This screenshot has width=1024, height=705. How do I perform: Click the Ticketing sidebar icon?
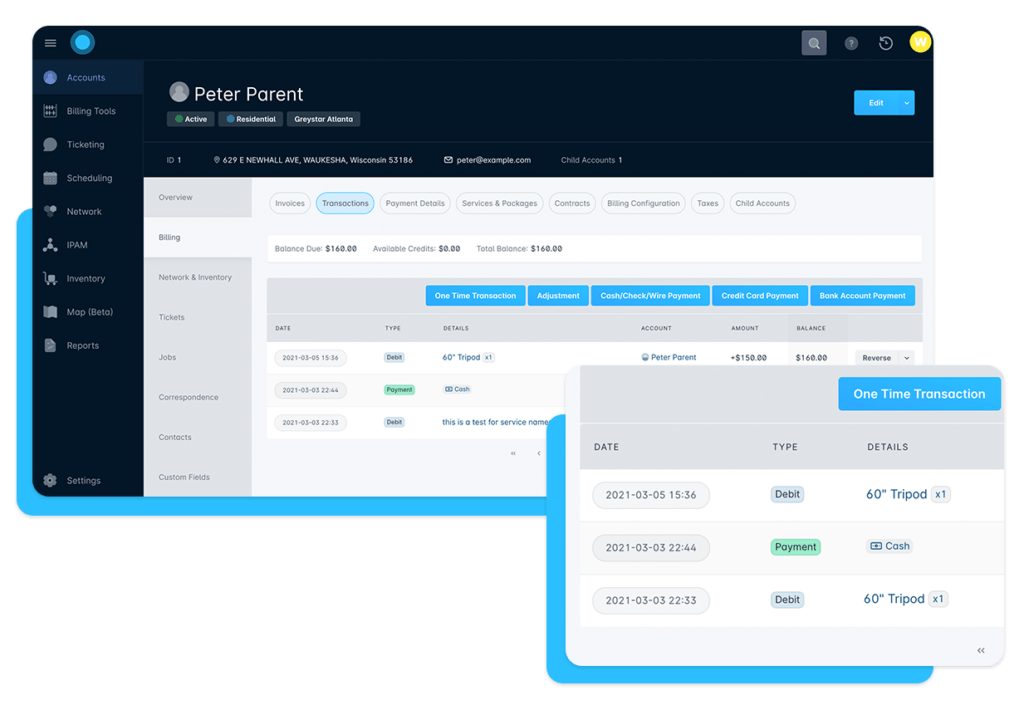[x=50, y=144]
